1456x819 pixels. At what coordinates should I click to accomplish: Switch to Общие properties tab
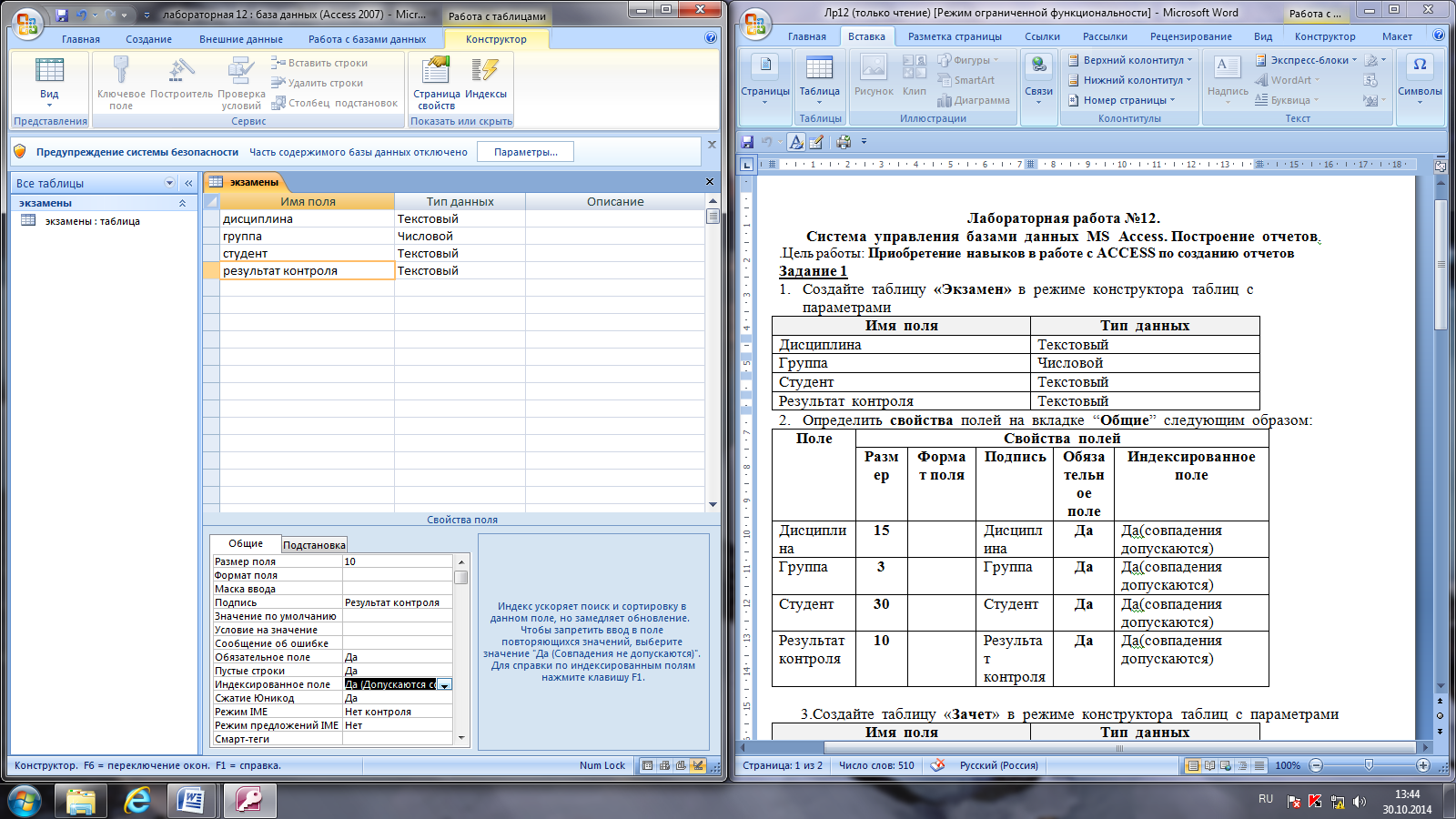tap(246, 543)
